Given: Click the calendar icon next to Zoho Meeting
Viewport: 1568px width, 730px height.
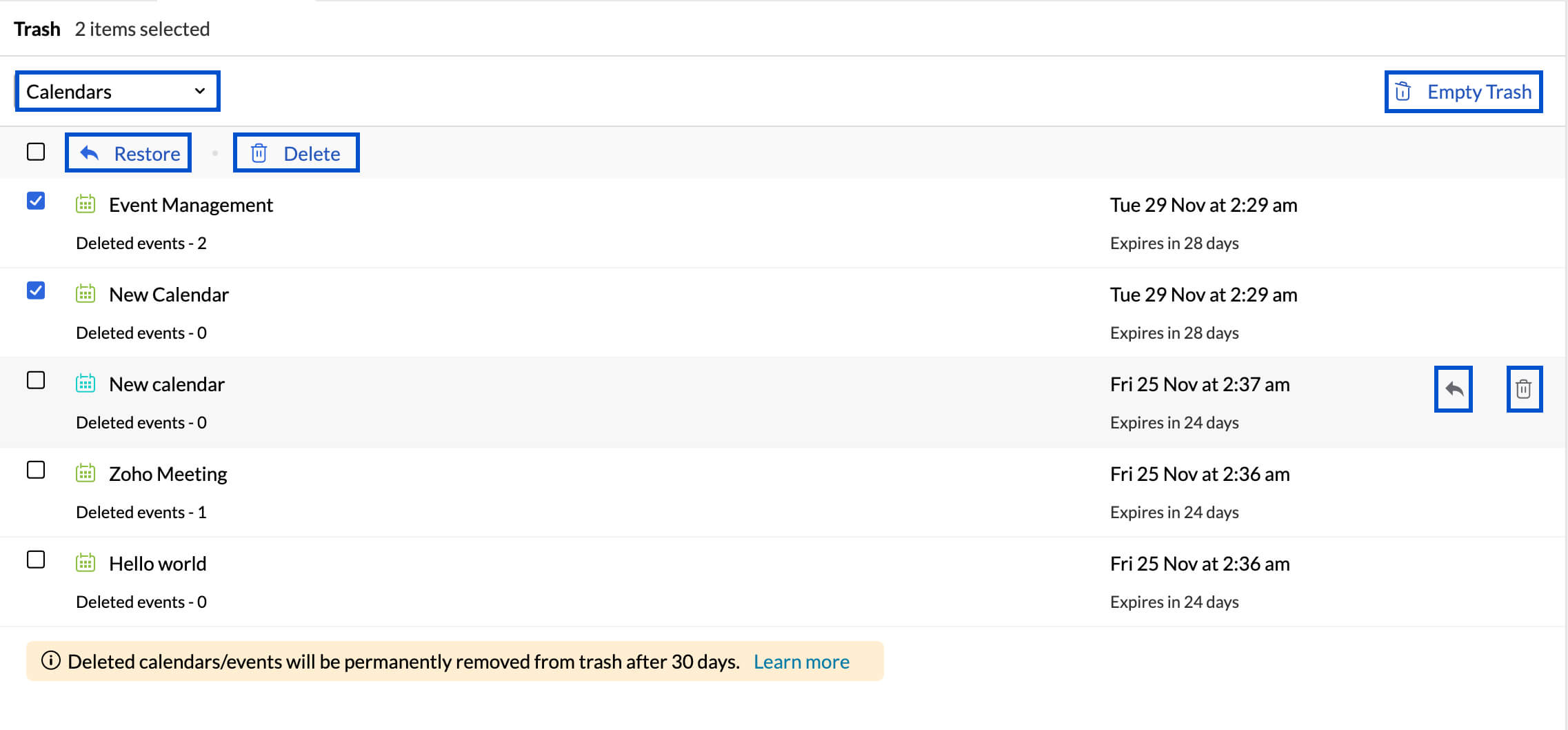Looking at the screenshot, I should coord(86,473).
